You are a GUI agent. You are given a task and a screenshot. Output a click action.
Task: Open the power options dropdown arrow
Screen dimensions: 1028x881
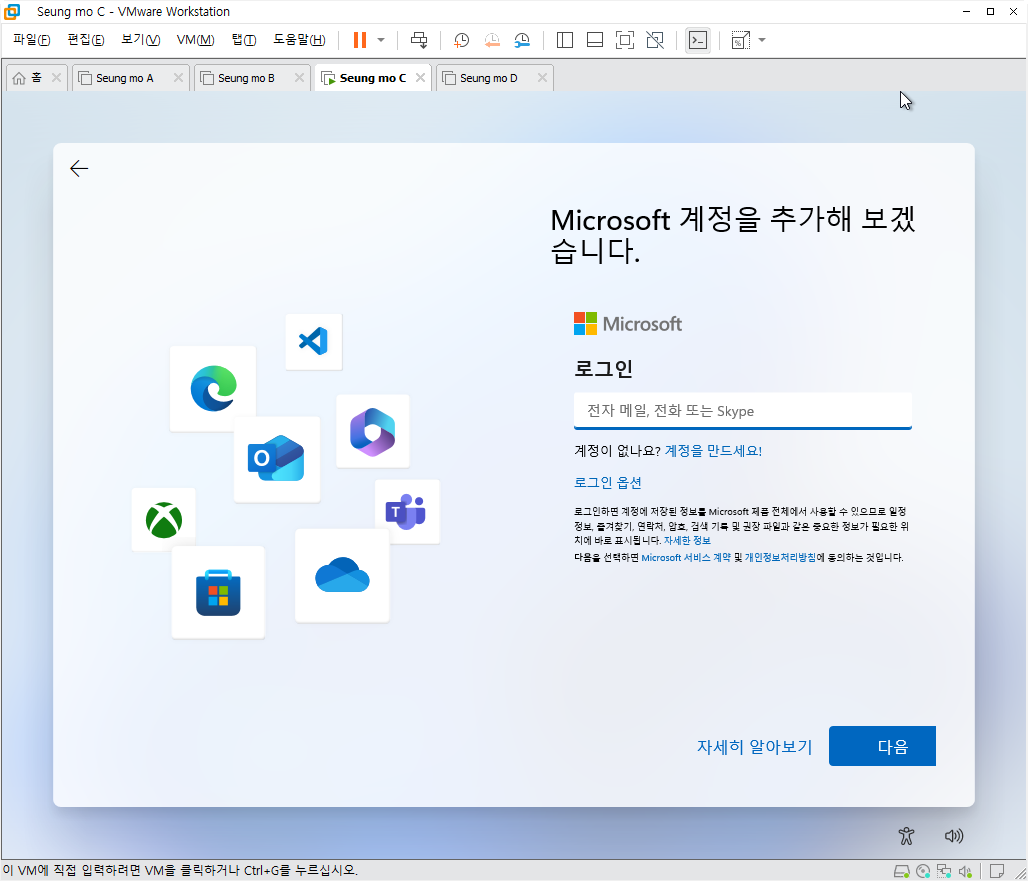click(x=381, y=40)
